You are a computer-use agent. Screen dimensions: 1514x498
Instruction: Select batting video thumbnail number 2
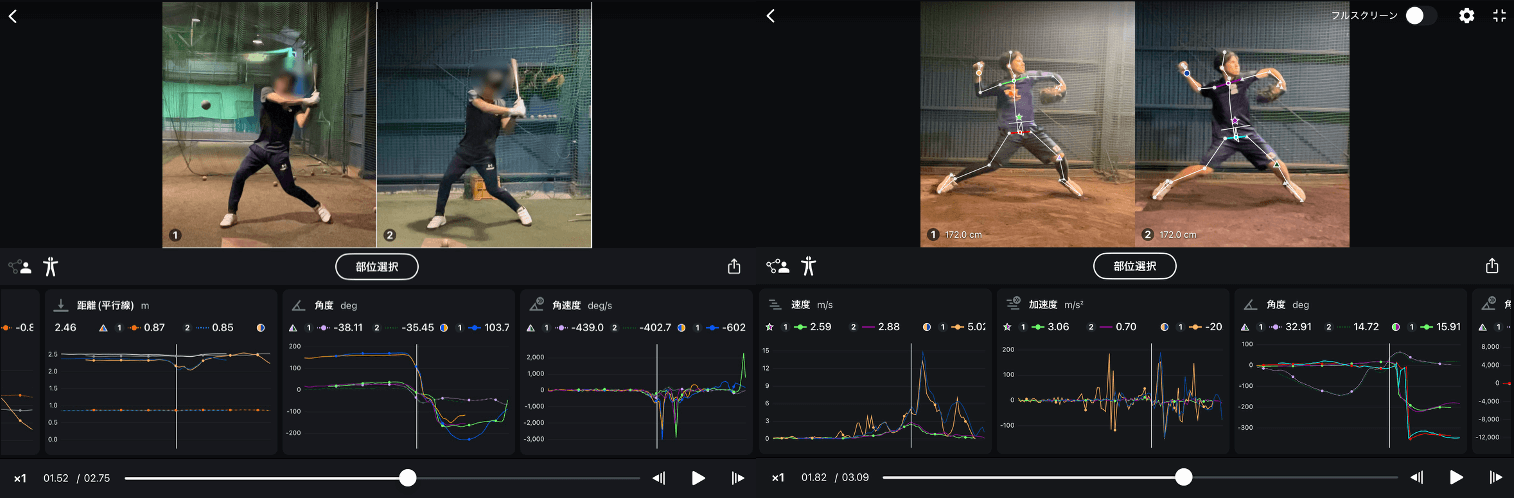484,124
